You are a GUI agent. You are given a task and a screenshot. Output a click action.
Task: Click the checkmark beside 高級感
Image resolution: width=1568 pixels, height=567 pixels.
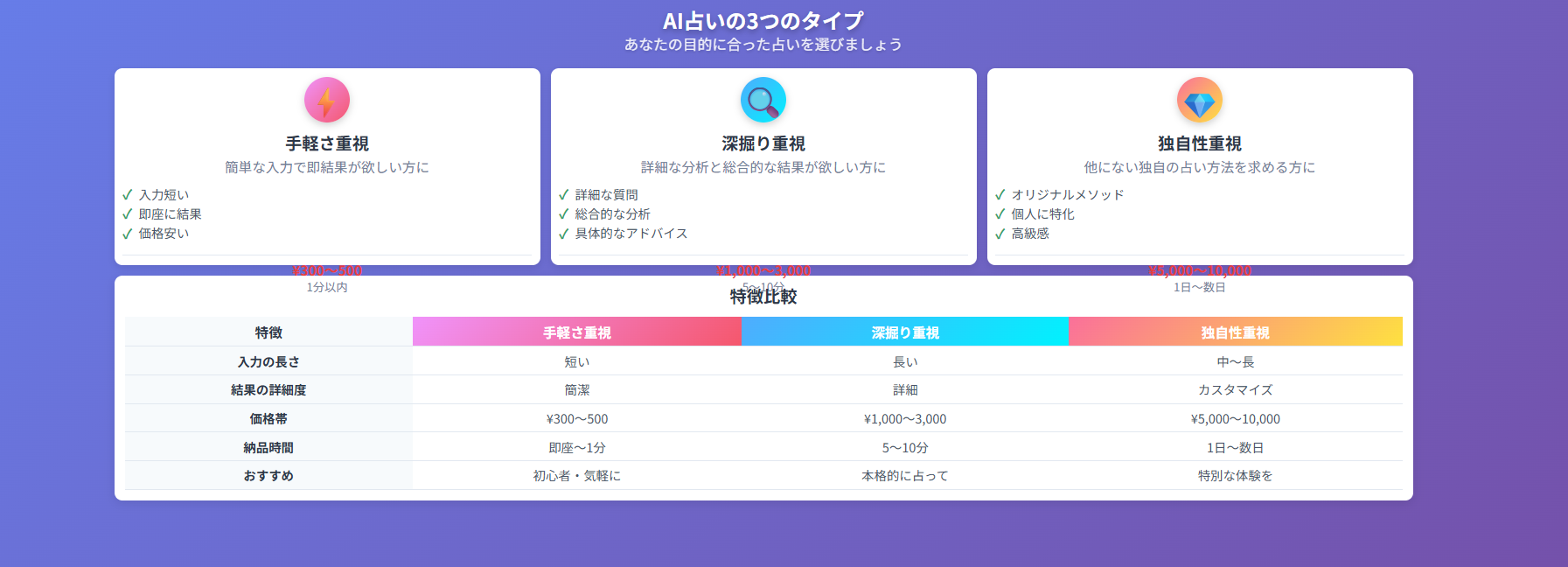tap(998, 234)
